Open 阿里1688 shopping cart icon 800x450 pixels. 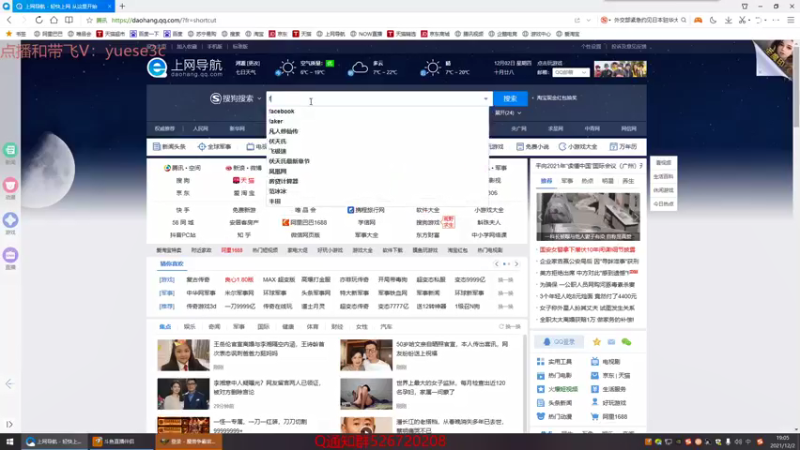tap(594, 416)
